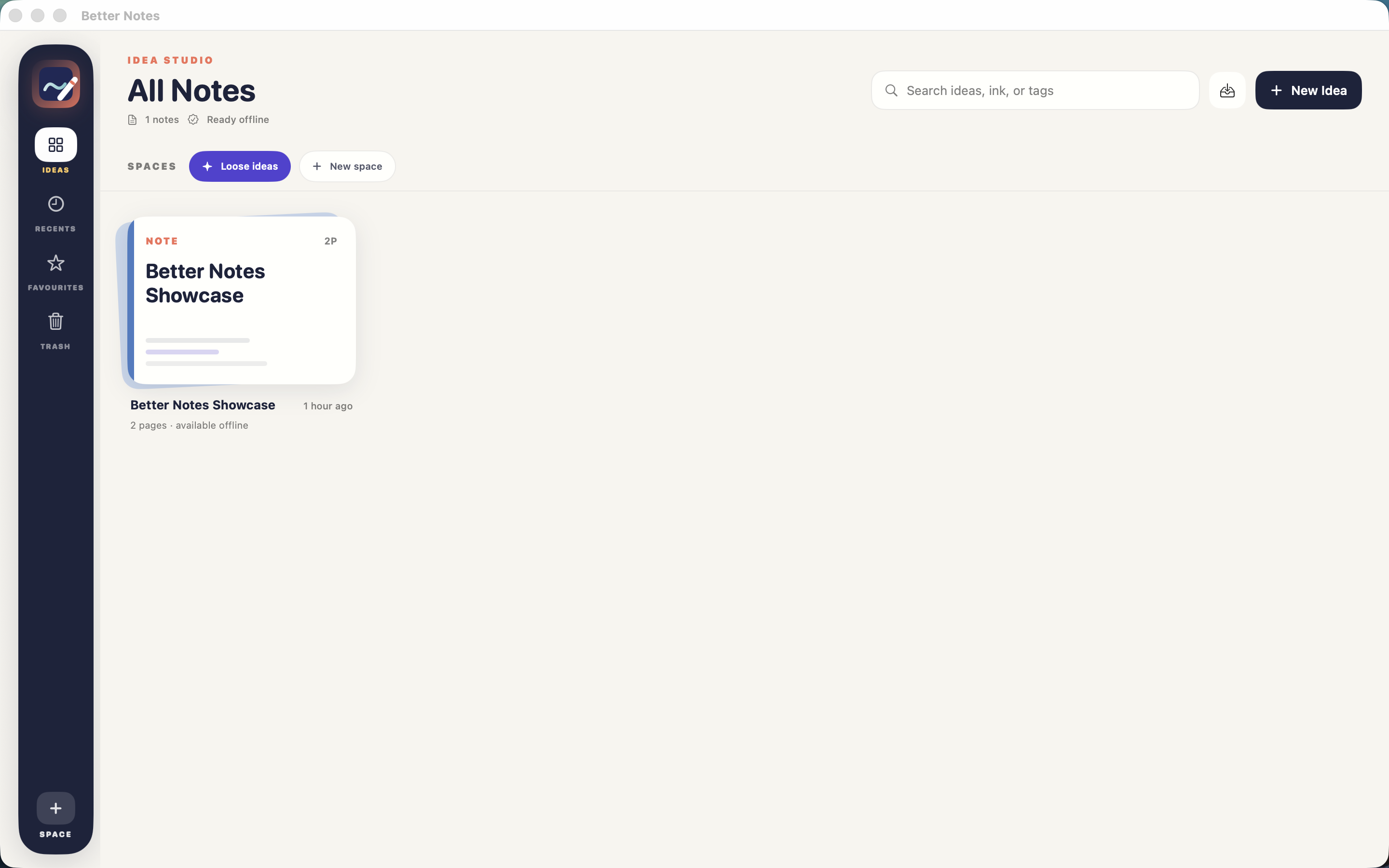This screenshot has width=1389, height=868.
Task: Click the magnifier icon in search bar
Action: pyautogui.click(x=891, y=90)
